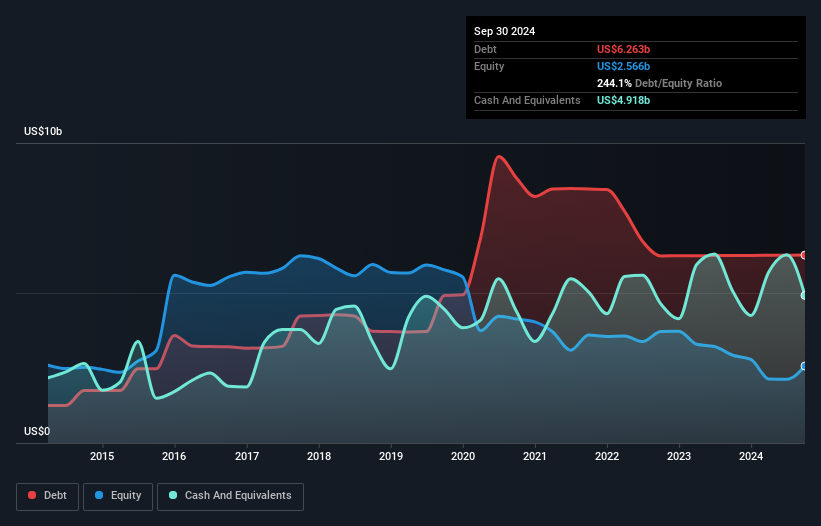Click the red Debt endpoint marker

pos(804,255)
